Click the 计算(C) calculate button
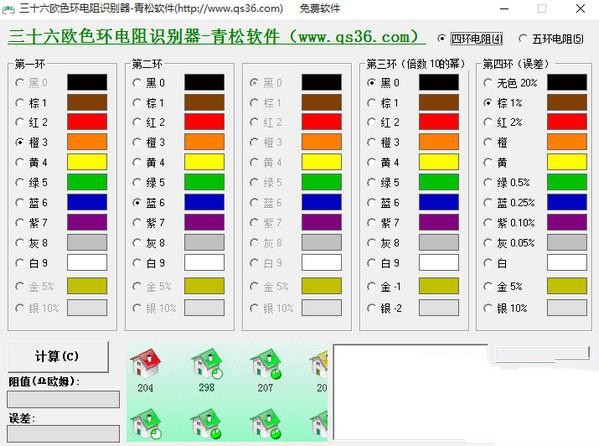Image resolution: width=599 pixels, height=446 pixels. coord(58,357)
